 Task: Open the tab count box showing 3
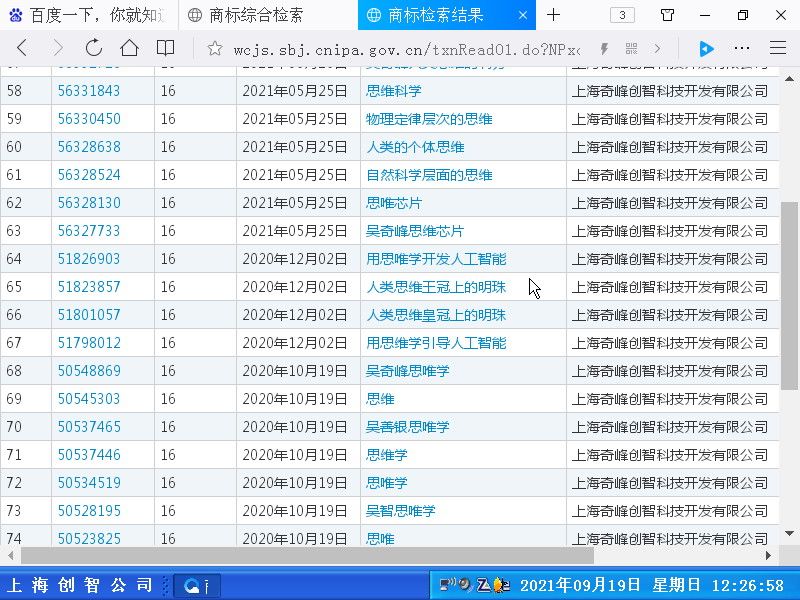click(621, 15)
